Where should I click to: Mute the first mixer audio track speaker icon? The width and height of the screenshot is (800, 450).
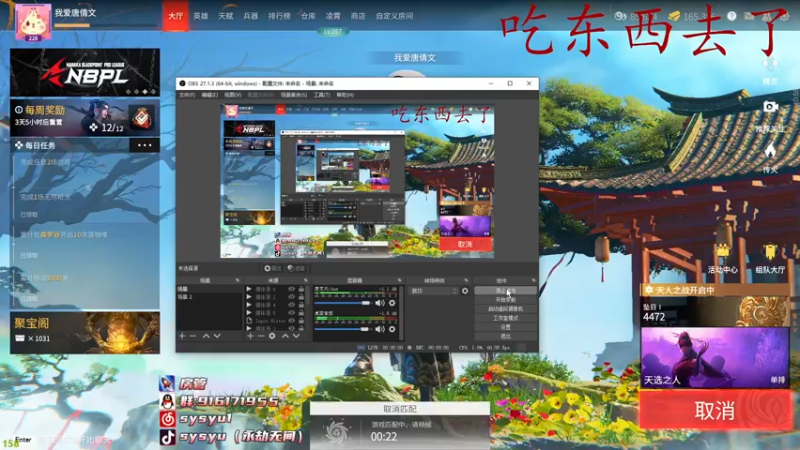(380, 303)
